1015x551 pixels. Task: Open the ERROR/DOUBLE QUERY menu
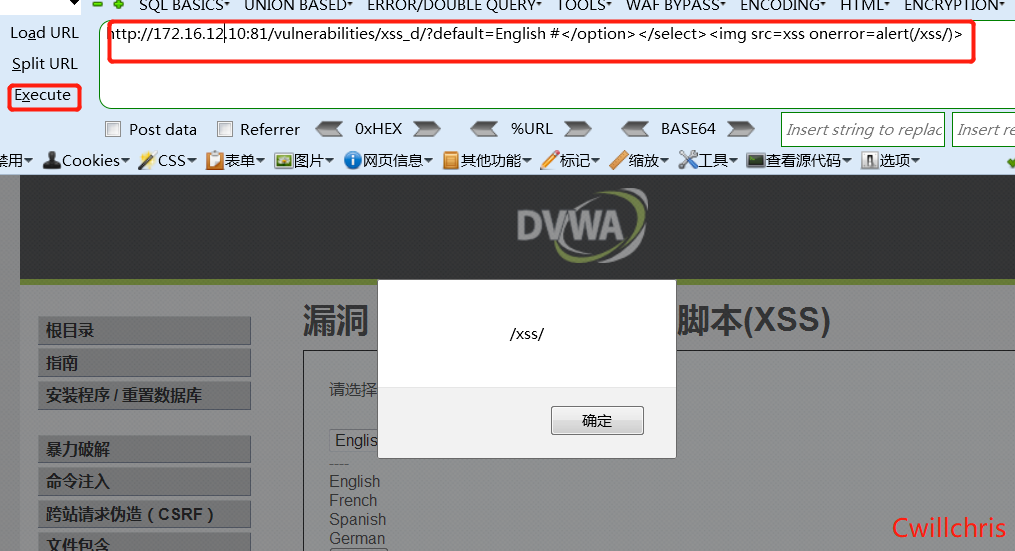pyautogui.click(x=454, y=5)
